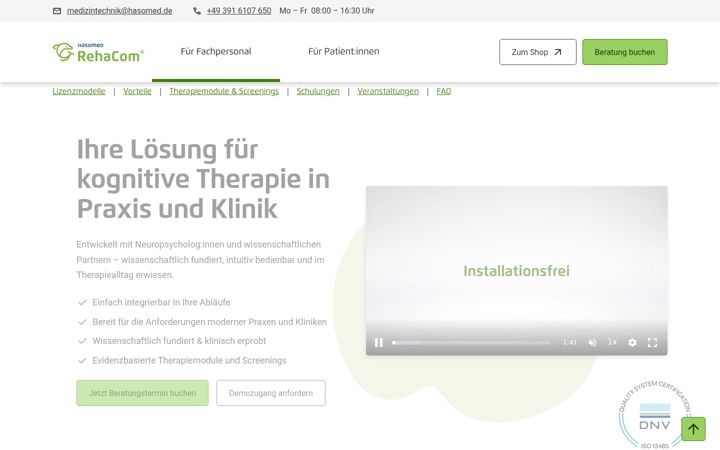Image resolution: width=720 pixels, height=450 pixels.
Task: Click the medizintechnik@hasomed.de email link
Action: coord(119,11)
